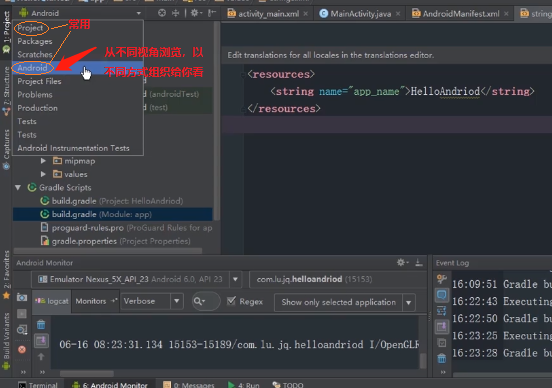Open the 4: Run tool window
552x388 pixels.
(x=244, y=385)
